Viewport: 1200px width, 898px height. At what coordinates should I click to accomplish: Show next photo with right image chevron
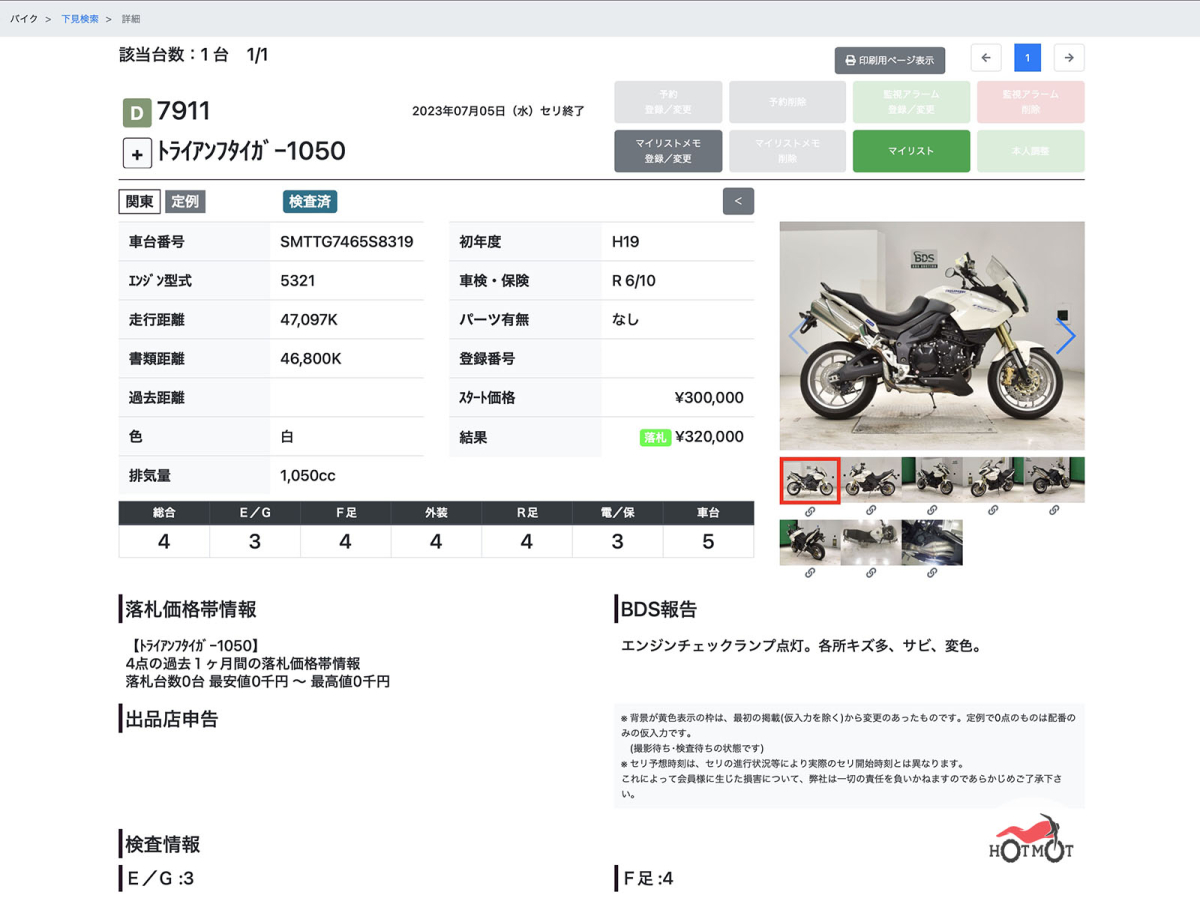click(x=1066, y=337)
